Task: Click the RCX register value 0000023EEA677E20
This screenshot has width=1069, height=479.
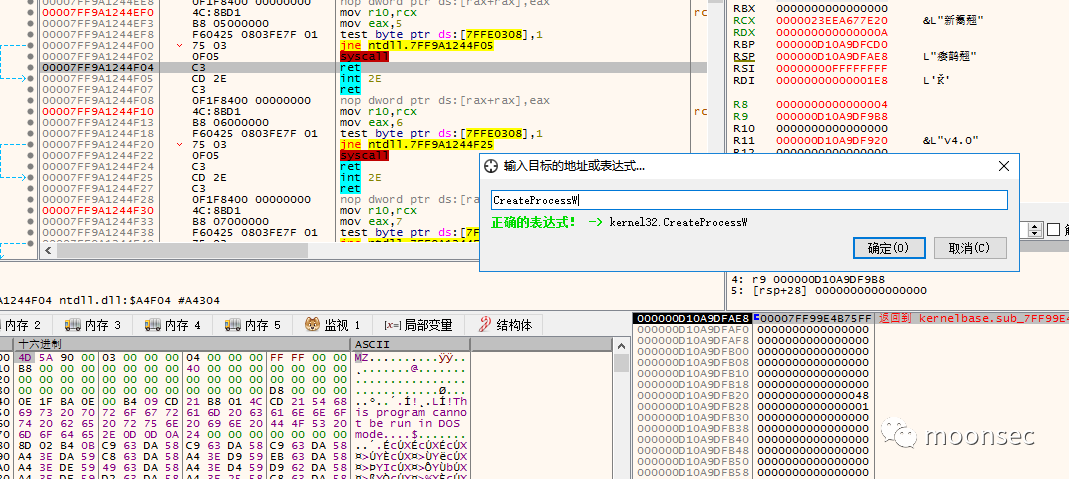Action: coord(832,20)
